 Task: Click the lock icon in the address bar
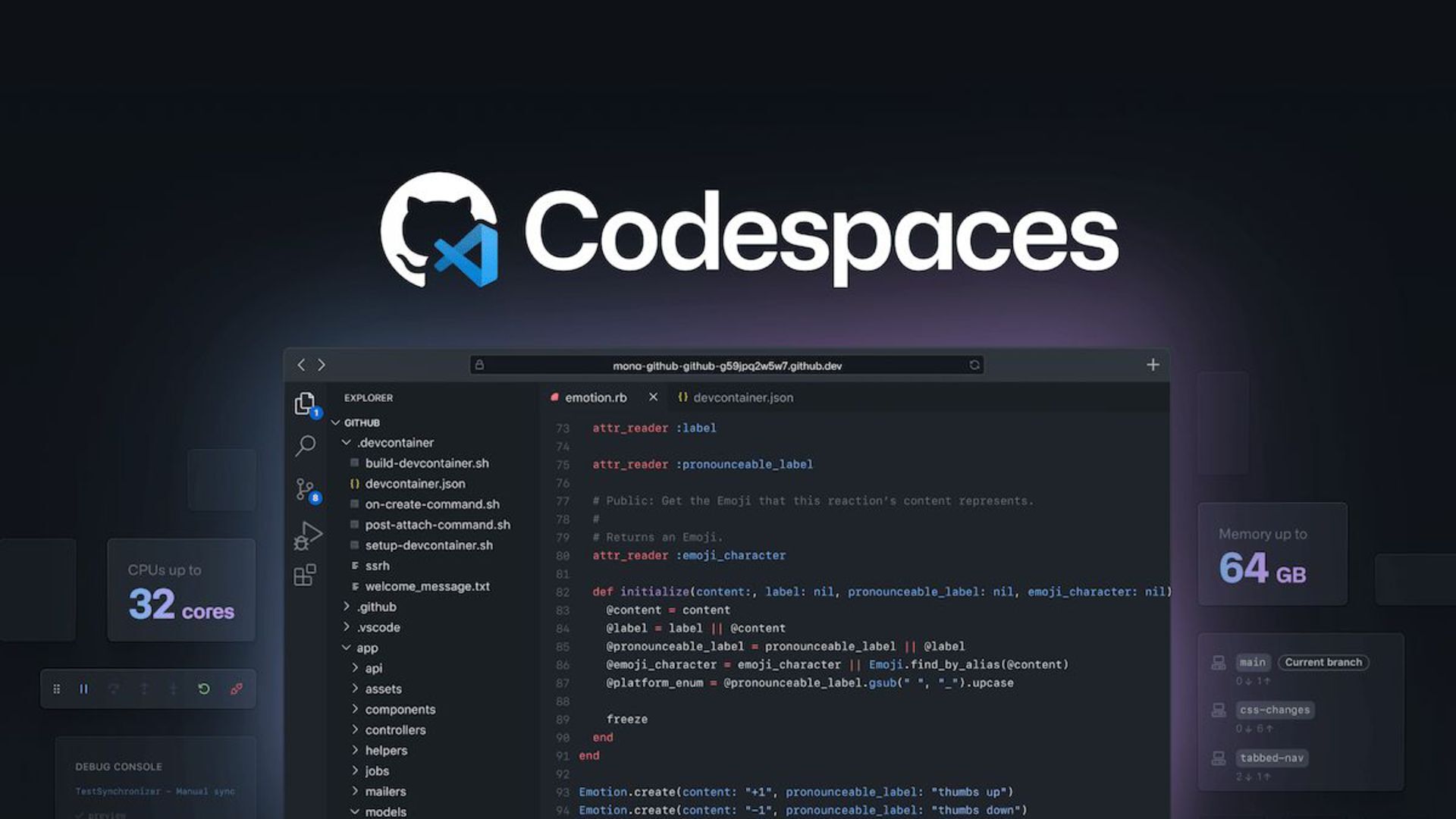(479, 365)
